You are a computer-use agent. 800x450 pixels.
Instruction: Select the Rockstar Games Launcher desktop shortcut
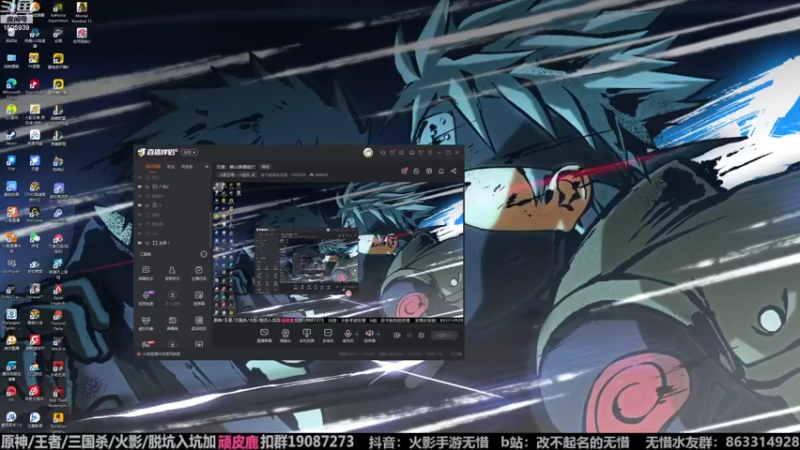coord(58,423)
